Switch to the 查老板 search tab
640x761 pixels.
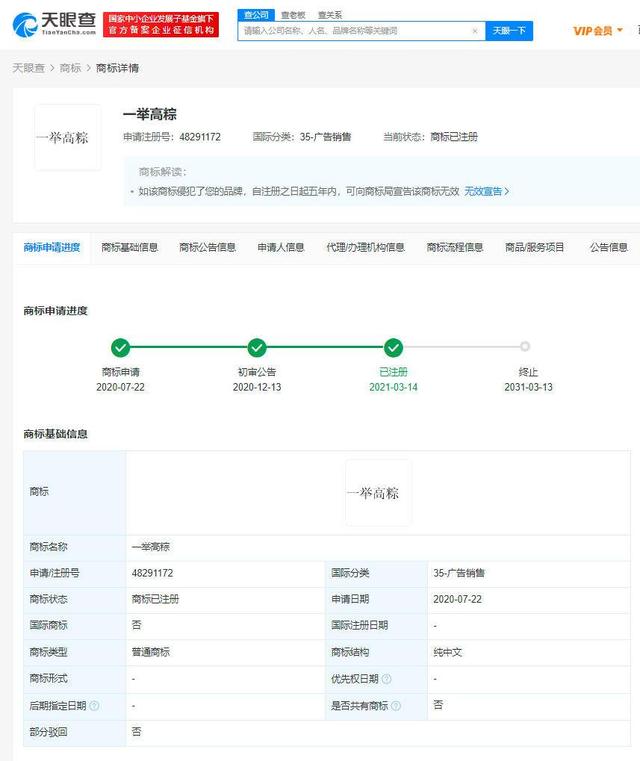tap(293, 15)
